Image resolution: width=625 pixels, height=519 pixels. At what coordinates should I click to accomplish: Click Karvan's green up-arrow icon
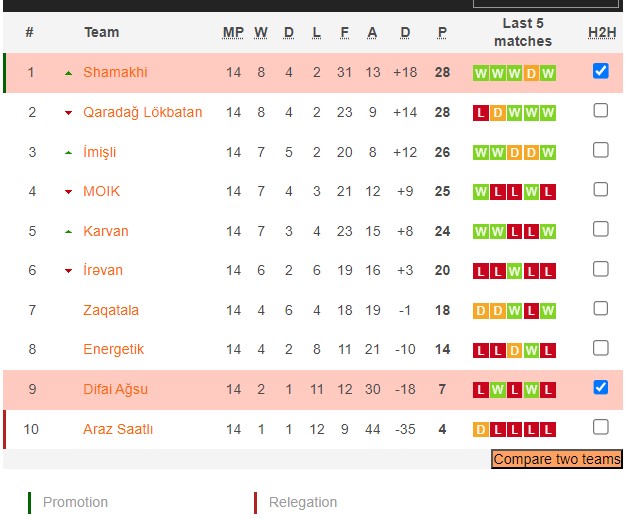[68, 231]
